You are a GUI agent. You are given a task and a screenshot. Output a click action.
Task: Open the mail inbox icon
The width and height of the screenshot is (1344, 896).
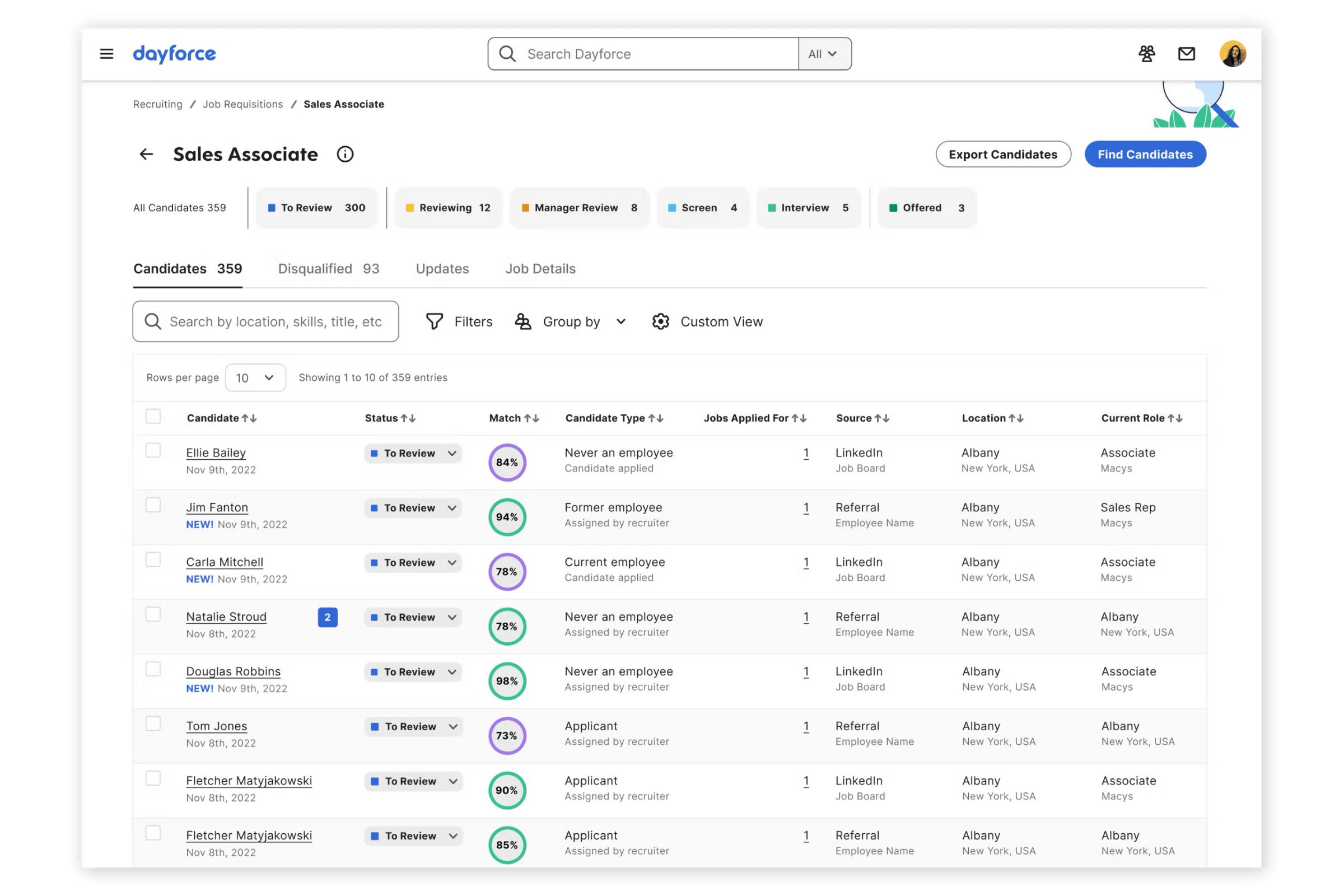(x=1186, y=54)
